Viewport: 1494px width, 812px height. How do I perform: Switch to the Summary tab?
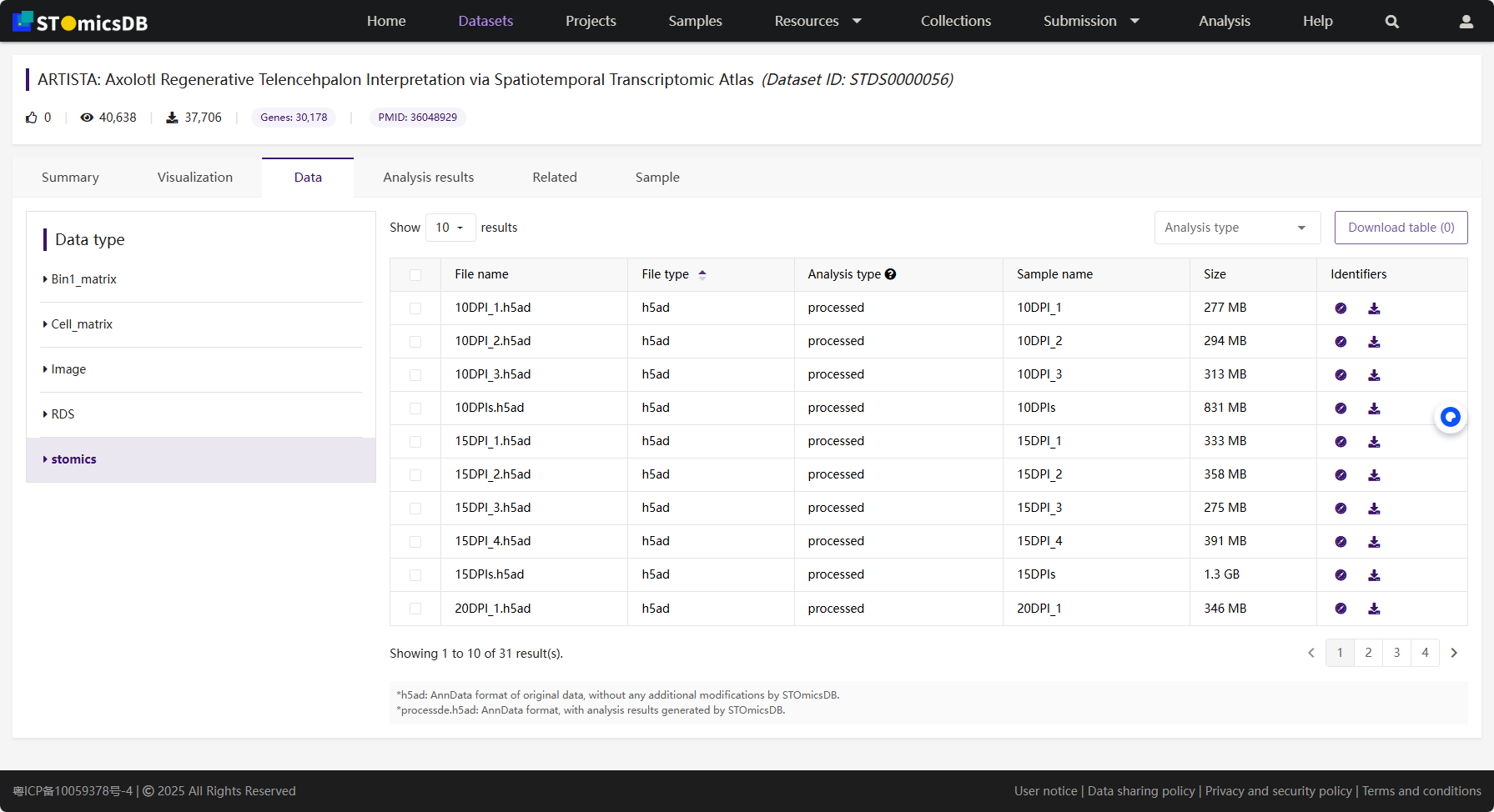coord(70,178)
